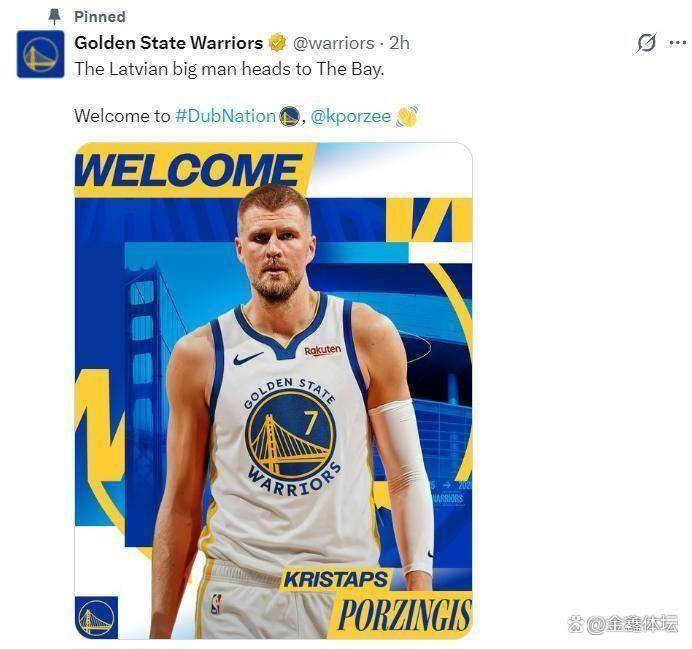Screen dimensions: 692x649
Task: Open the @kporzee mention
Action: pyautogui.click(x=351, y=116)
